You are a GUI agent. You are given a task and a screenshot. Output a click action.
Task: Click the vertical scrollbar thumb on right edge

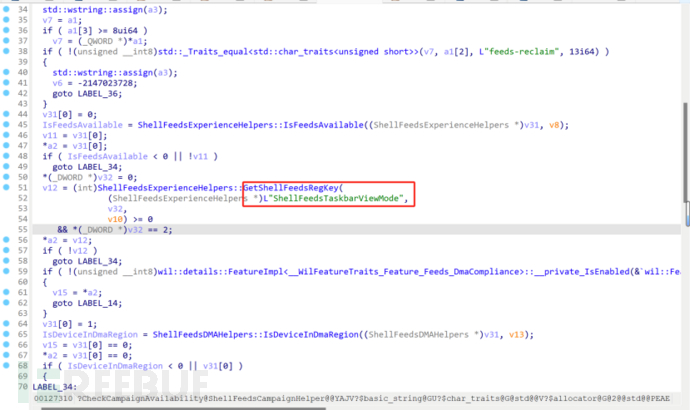[x=686, y=152]
